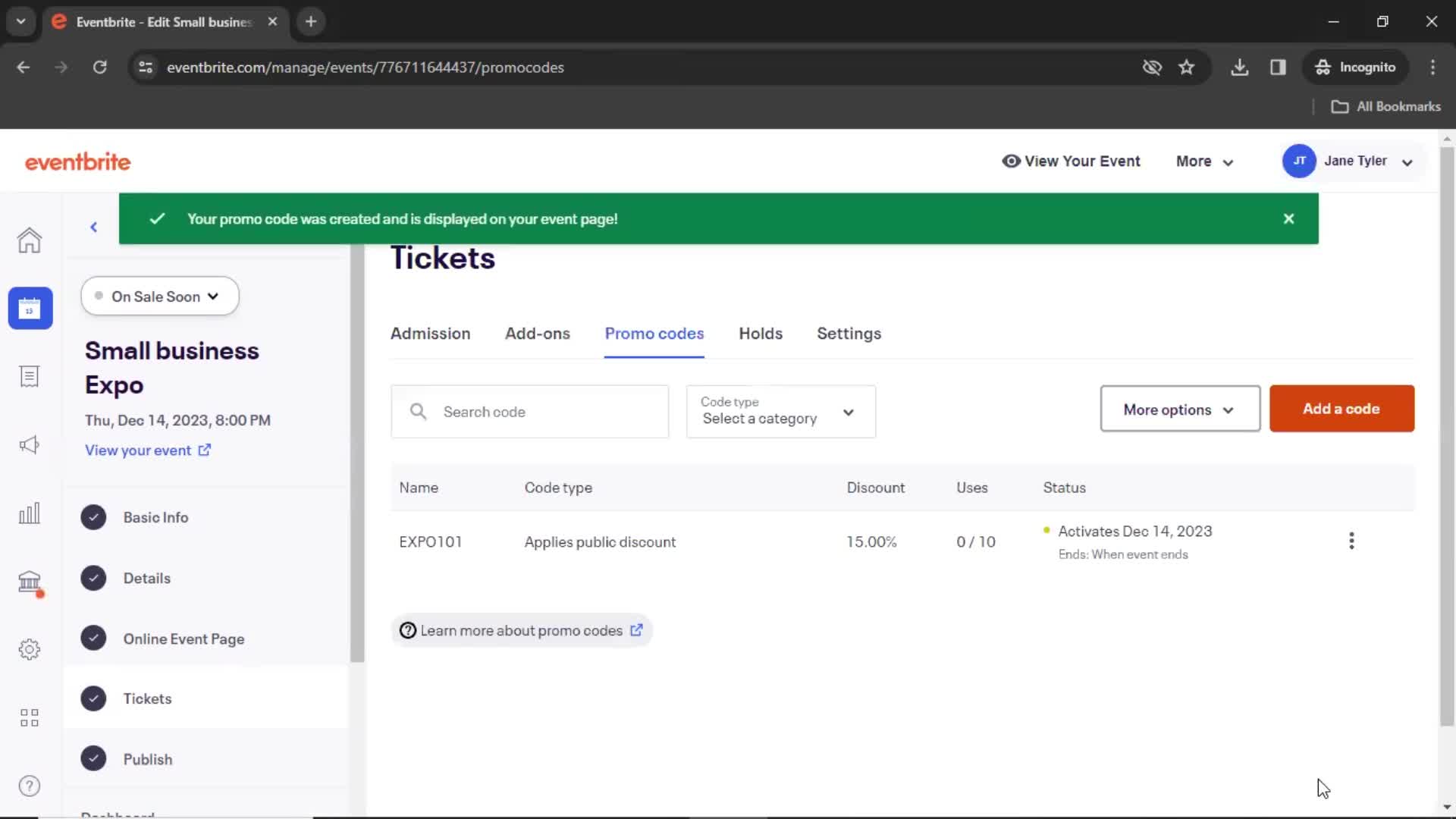This screenshot has height=819, width=1456.
Task: Switch to the Holds tab
Action: (x=761, y=334)
